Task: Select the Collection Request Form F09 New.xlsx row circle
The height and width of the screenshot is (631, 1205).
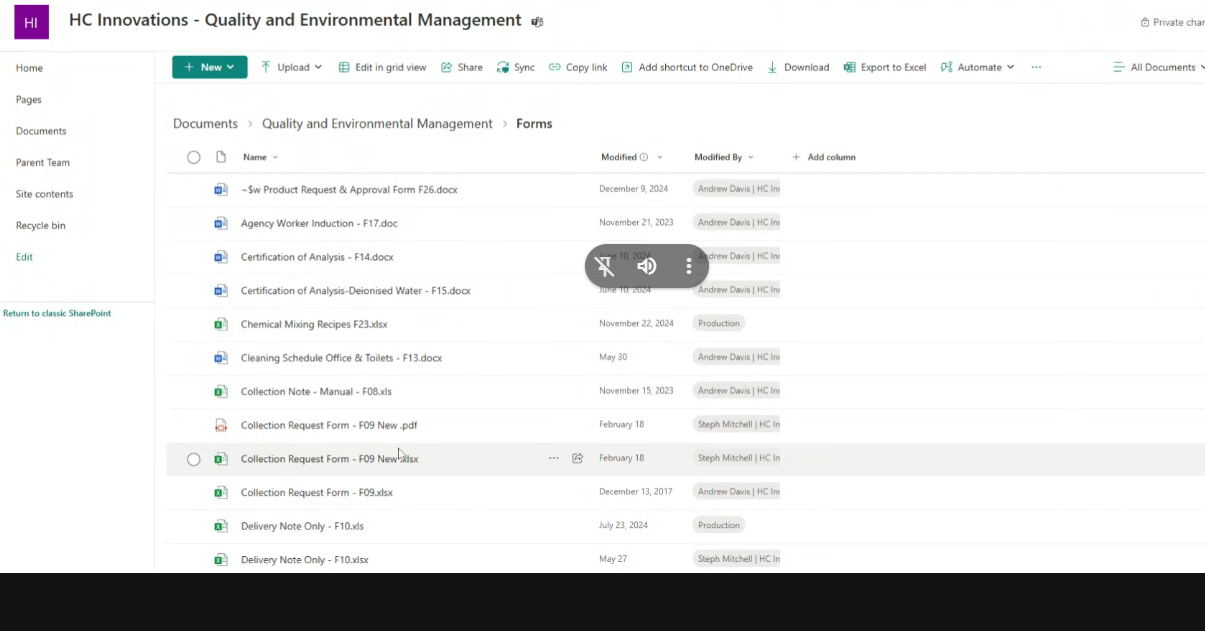Action: [194, 459]
